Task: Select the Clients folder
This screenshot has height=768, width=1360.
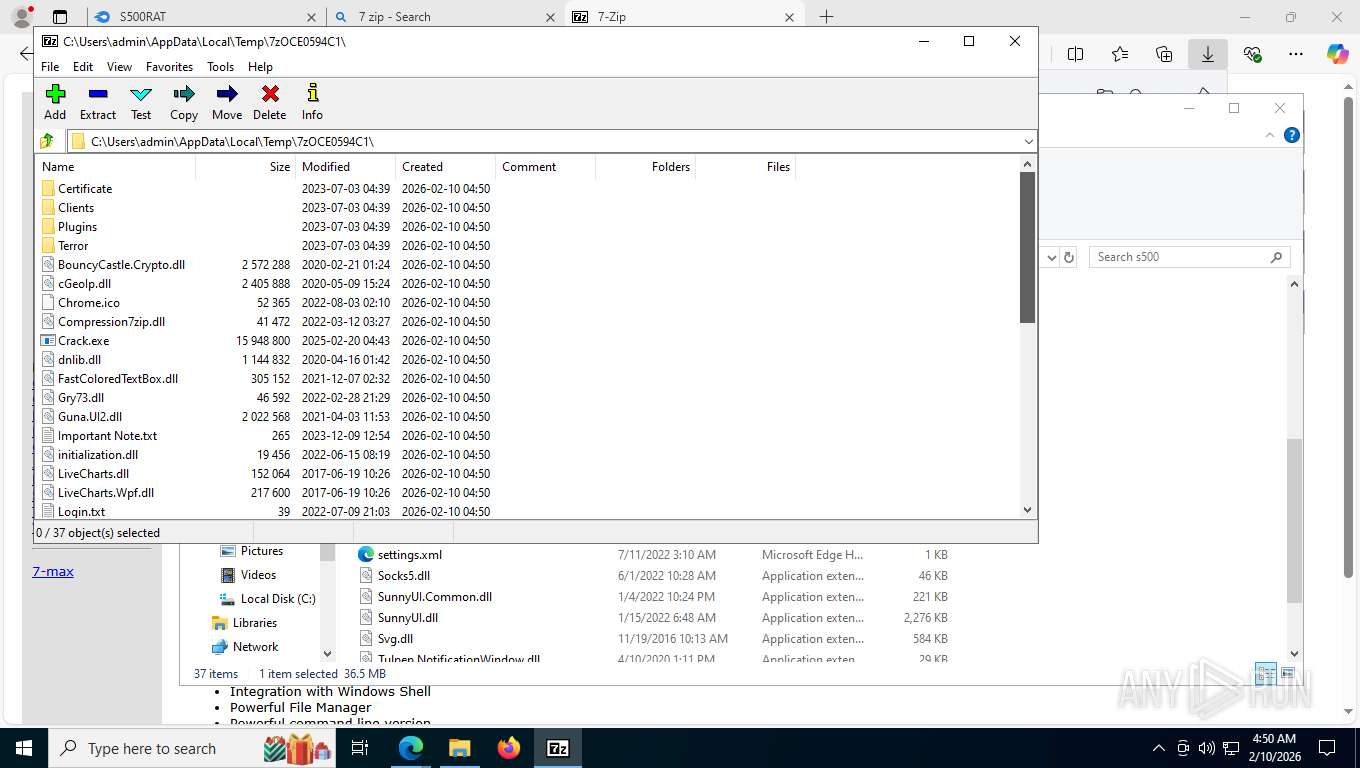Action: (76, 208)
